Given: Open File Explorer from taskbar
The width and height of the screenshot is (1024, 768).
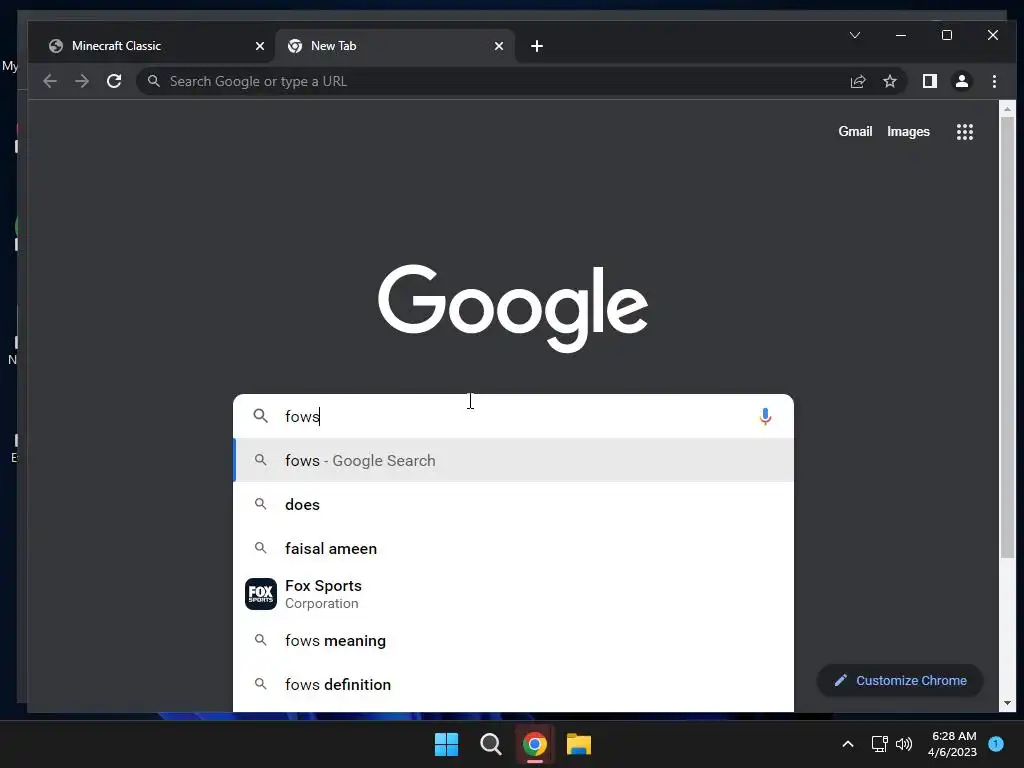Looking at the screenshot, I should (x=579, y=744).
